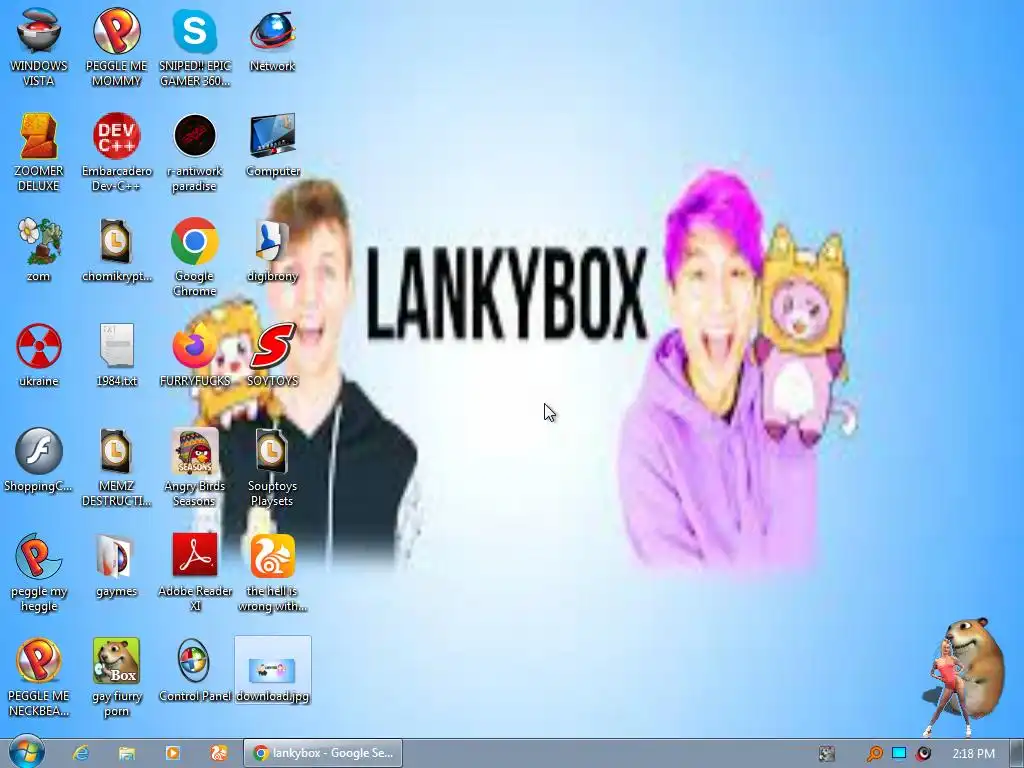Select the Firefox desktop shortcut

[x=195, y=355]
